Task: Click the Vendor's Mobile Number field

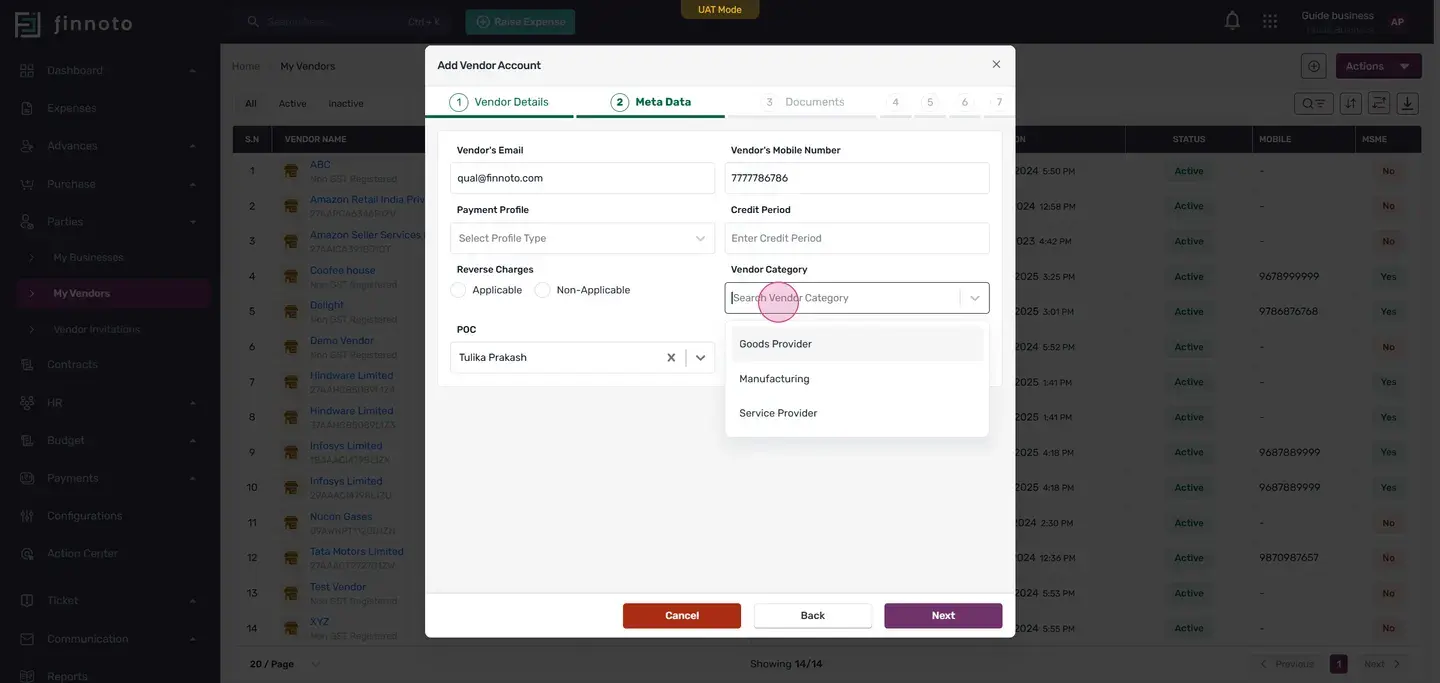Action: pos(857,178)
